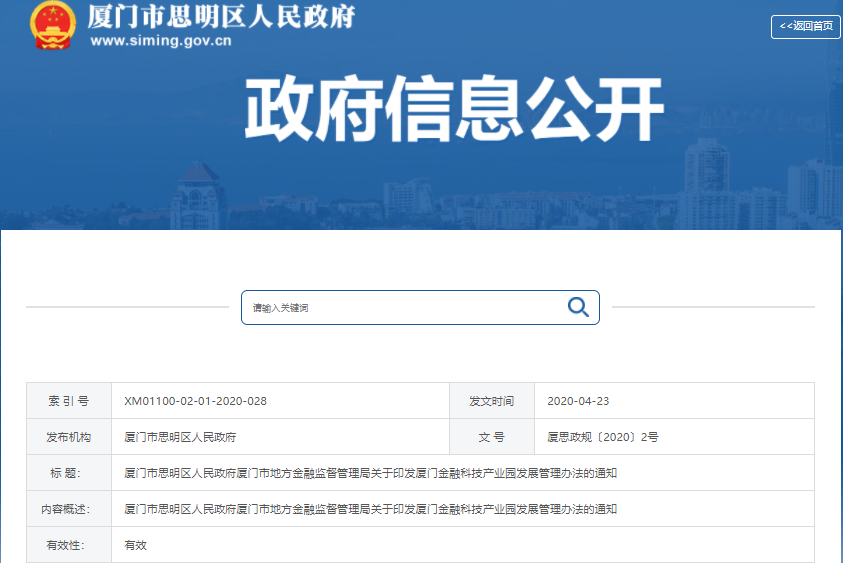Select document number 厦思政规〔2020〕2号
The height and width of the screenshot is (563, 843).
pyautogui.click(x=602, y=437)
